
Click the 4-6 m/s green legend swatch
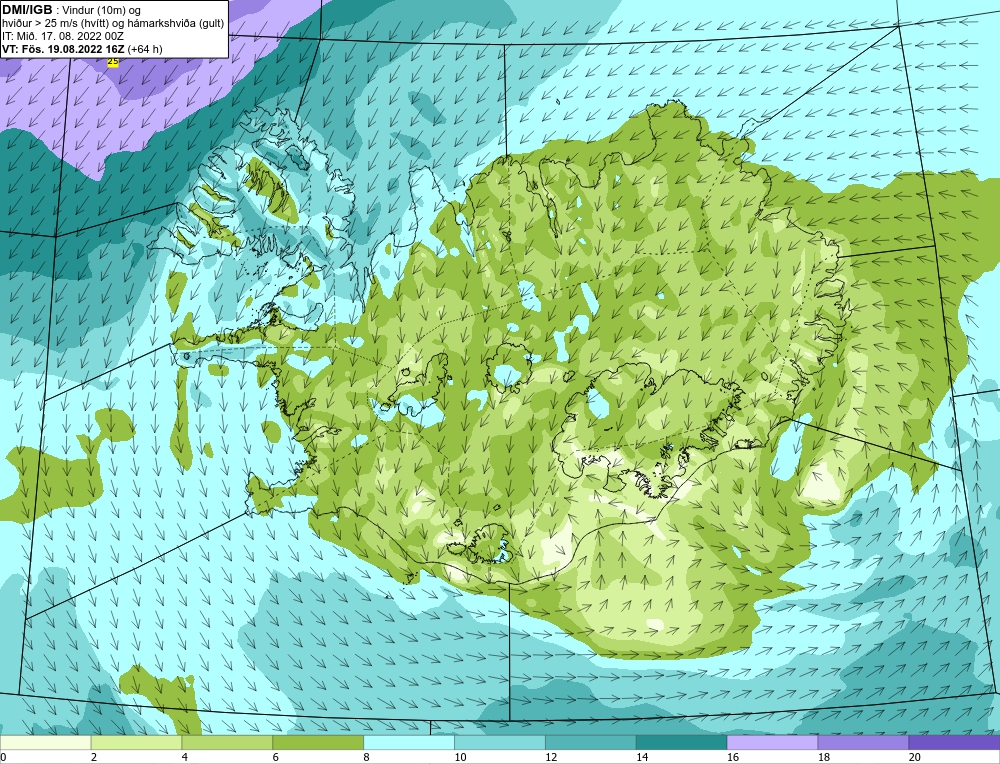click(x=227, y=742)
